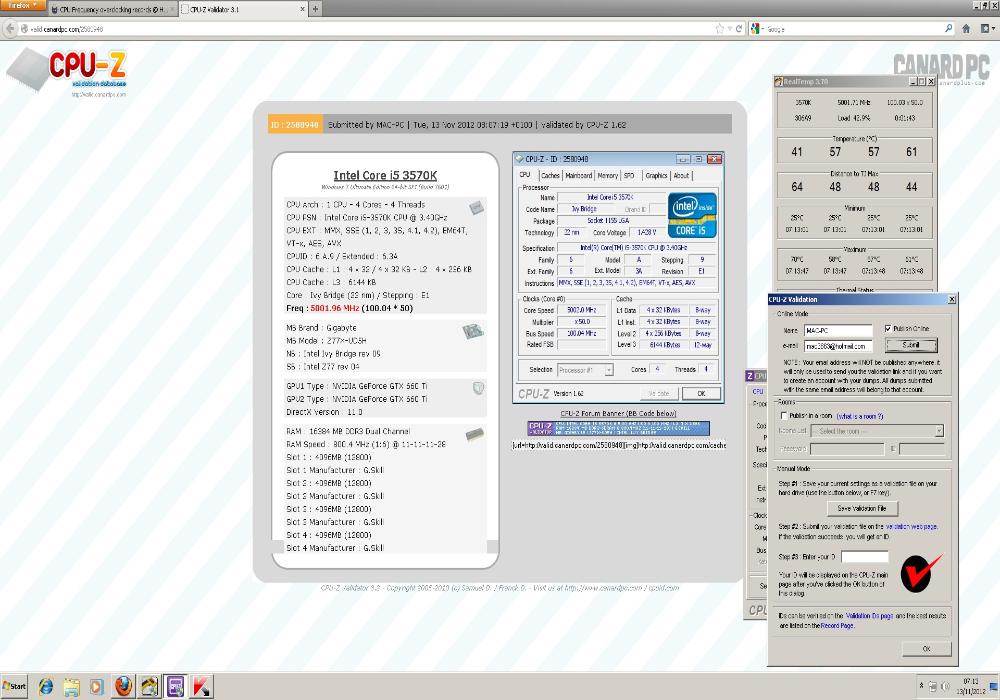Click the search magnifier icon

click(x=948, y=29)
